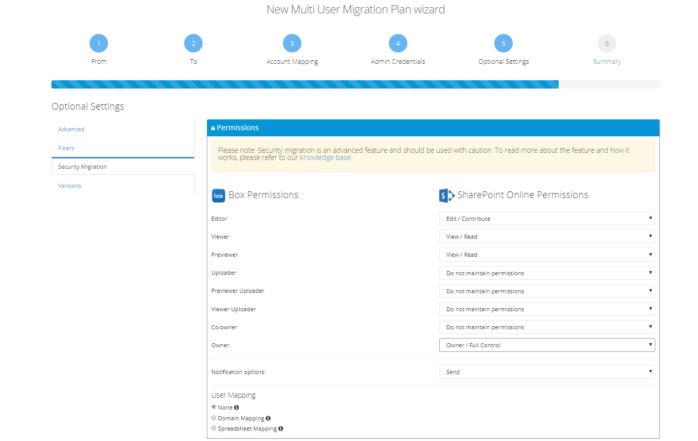Select step 5 Optional Settings circle
This screenshot has width=698, height=441.
pyautogui.click(x=503, y=43)
